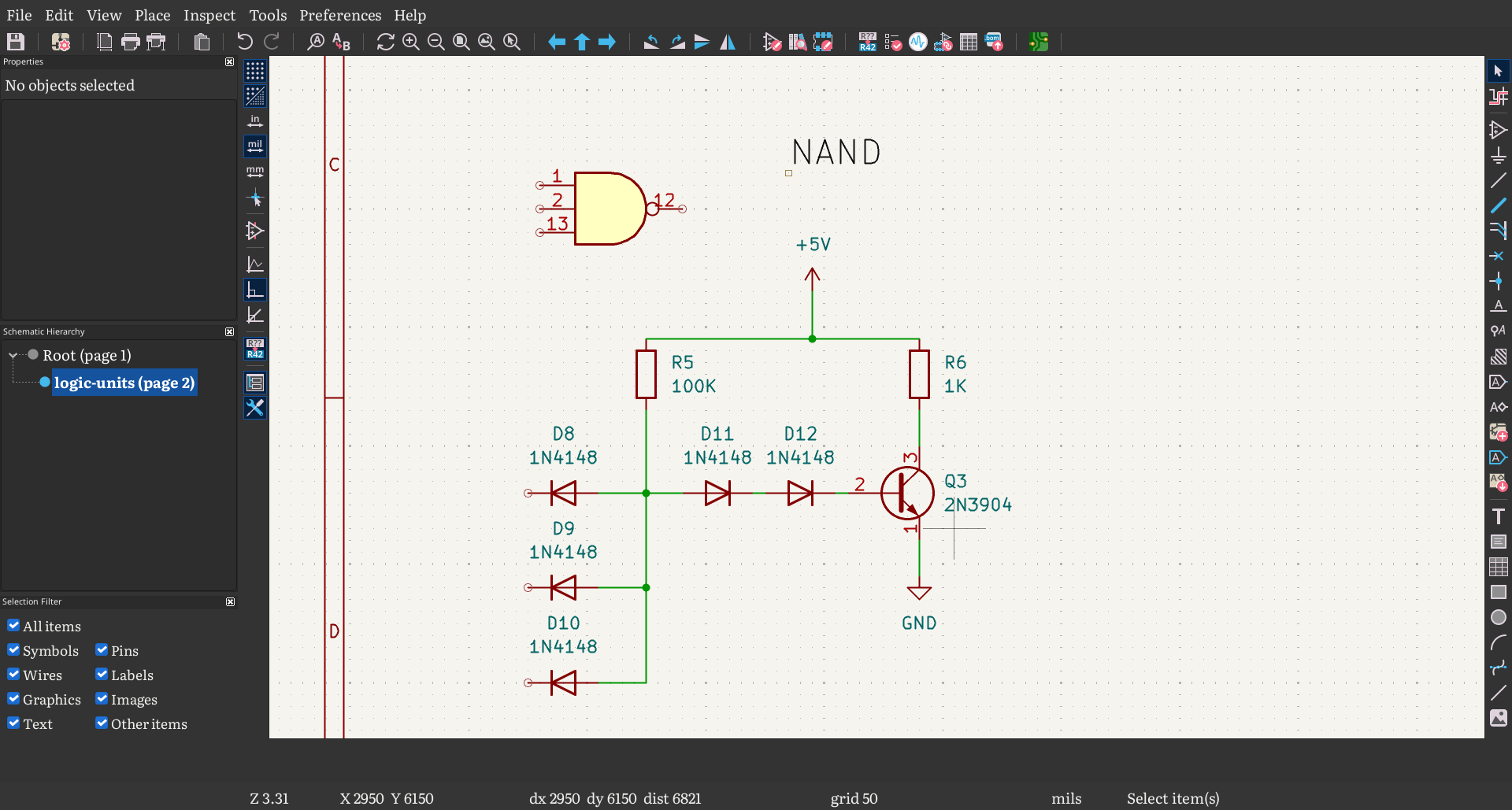Run Electrical Rules Checker icon
Screen dimensions: 1512x810
coord(893,42)
